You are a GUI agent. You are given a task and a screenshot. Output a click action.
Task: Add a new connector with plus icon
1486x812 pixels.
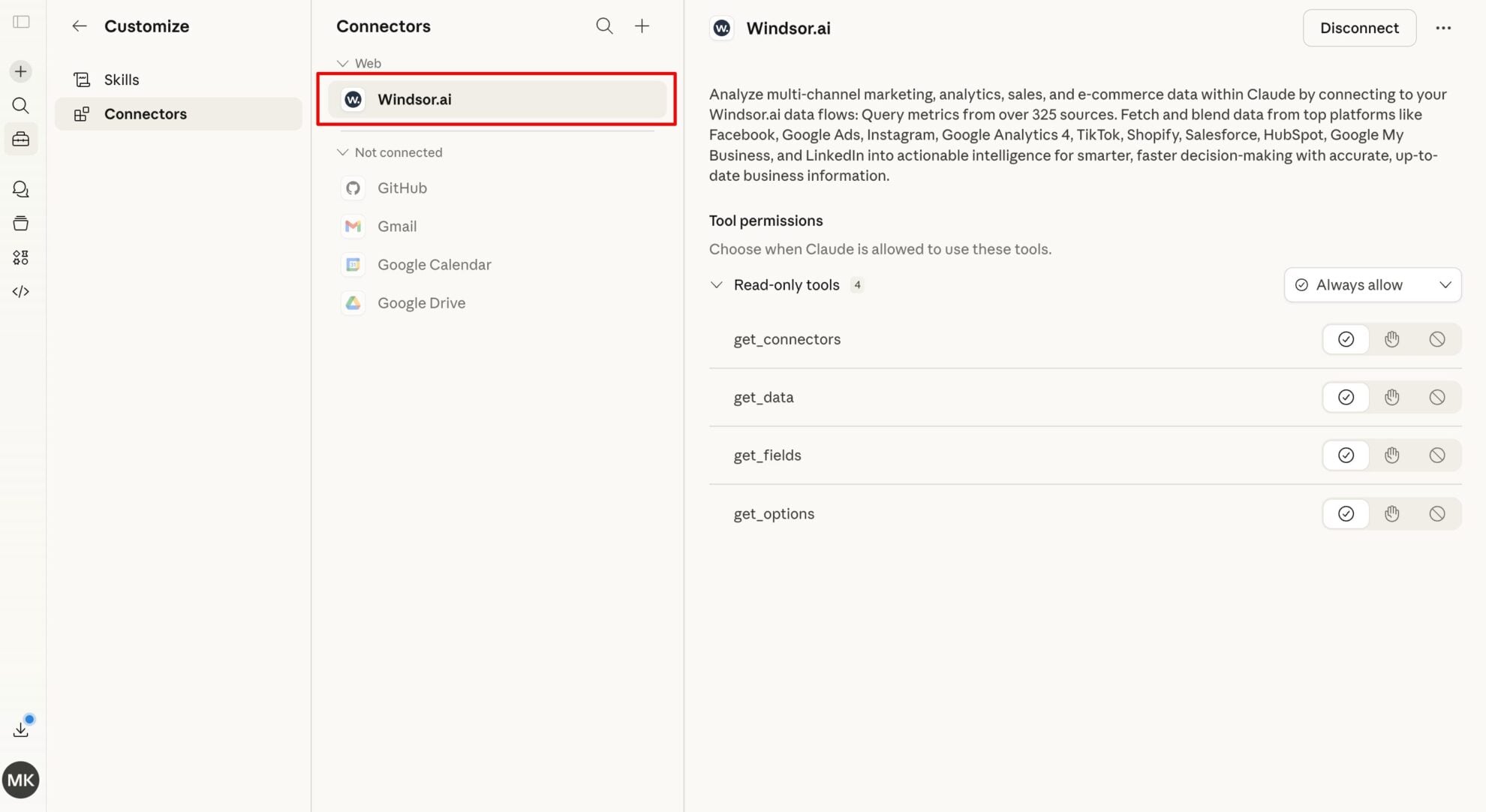642,26
